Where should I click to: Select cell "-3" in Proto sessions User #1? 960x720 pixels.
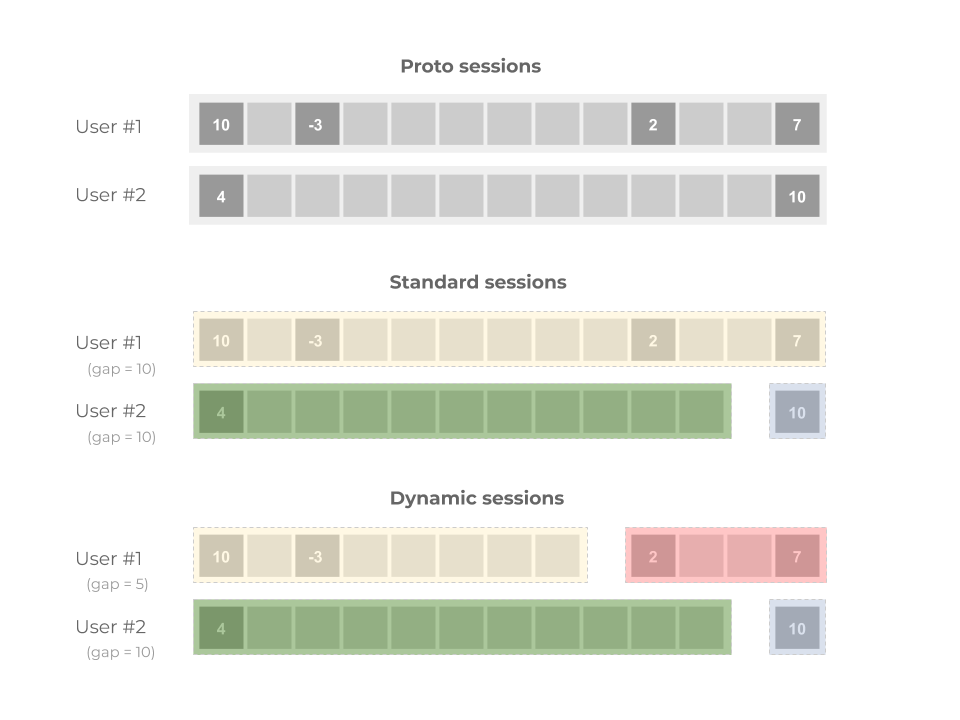[x=316, y=125]
